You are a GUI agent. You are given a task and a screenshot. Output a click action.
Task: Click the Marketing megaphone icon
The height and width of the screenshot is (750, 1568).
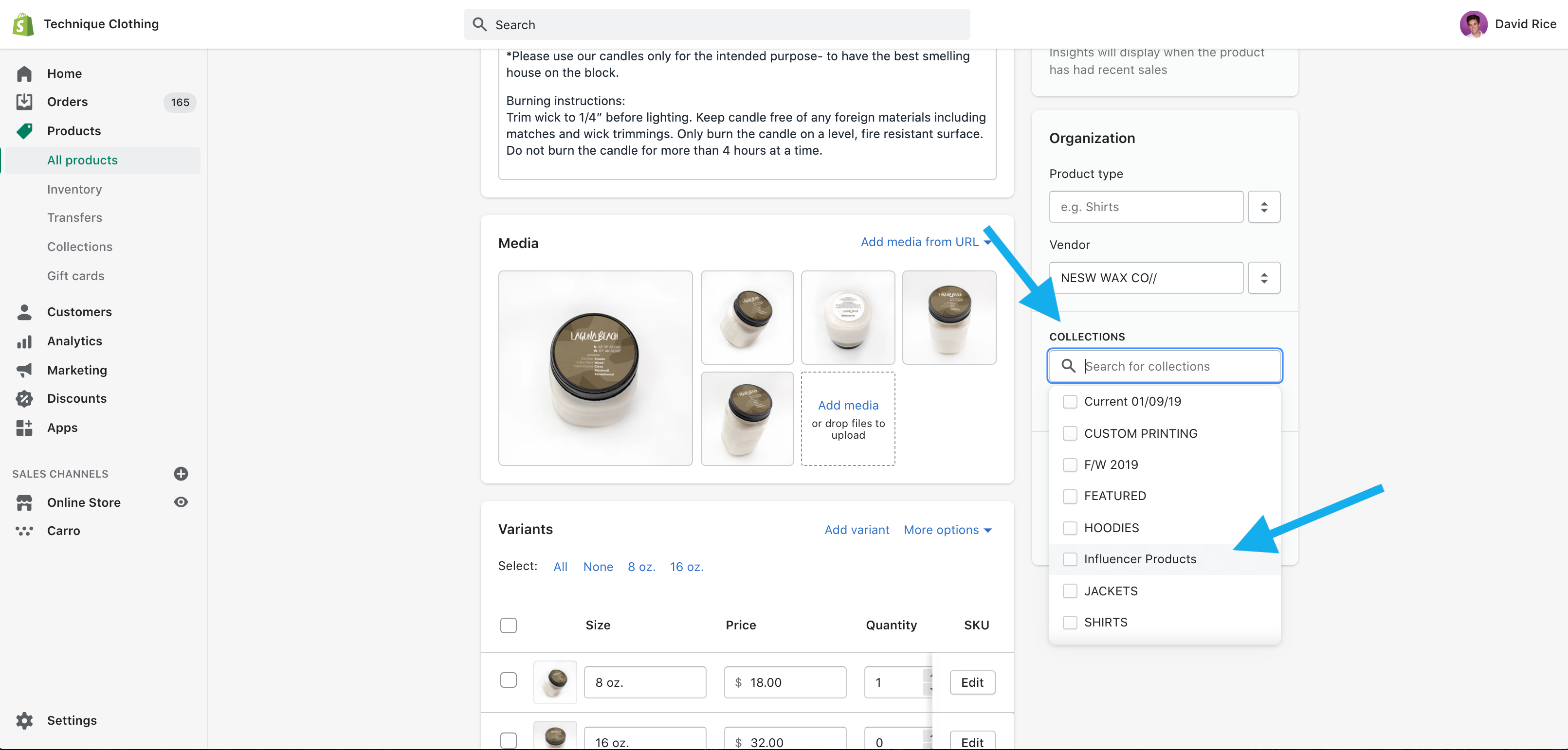point(24,370)
